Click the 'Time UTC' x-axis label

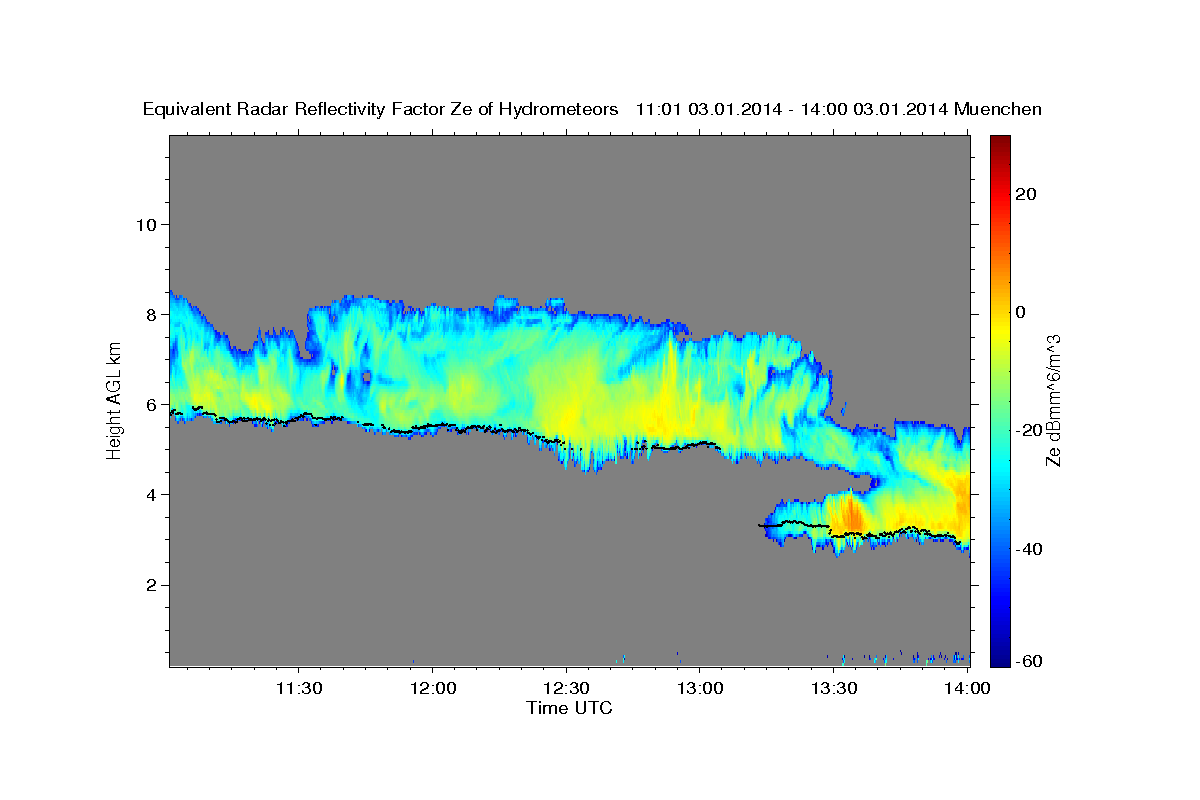tap(569, 708)
